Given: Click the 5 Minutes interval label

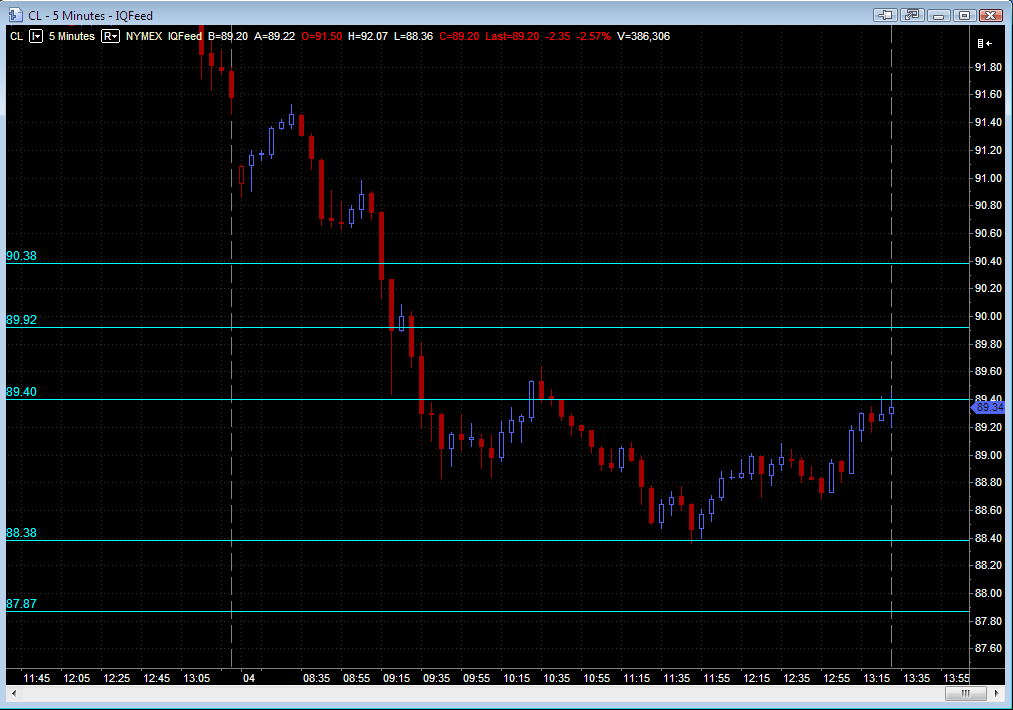Looking at the screenshot, I should tap(72, 36).
